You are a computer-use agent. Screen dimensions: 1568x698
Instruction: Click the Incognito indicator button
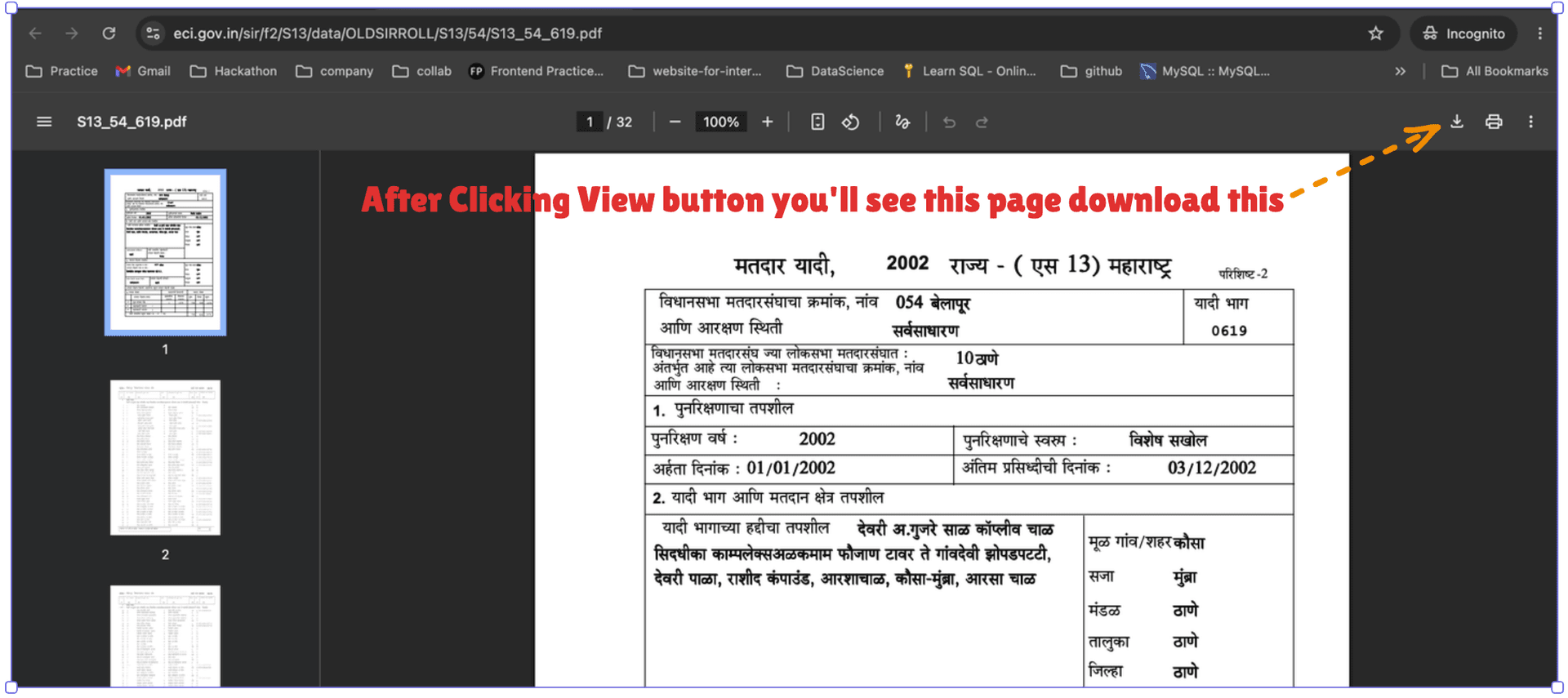click(x=1463, y=33)
